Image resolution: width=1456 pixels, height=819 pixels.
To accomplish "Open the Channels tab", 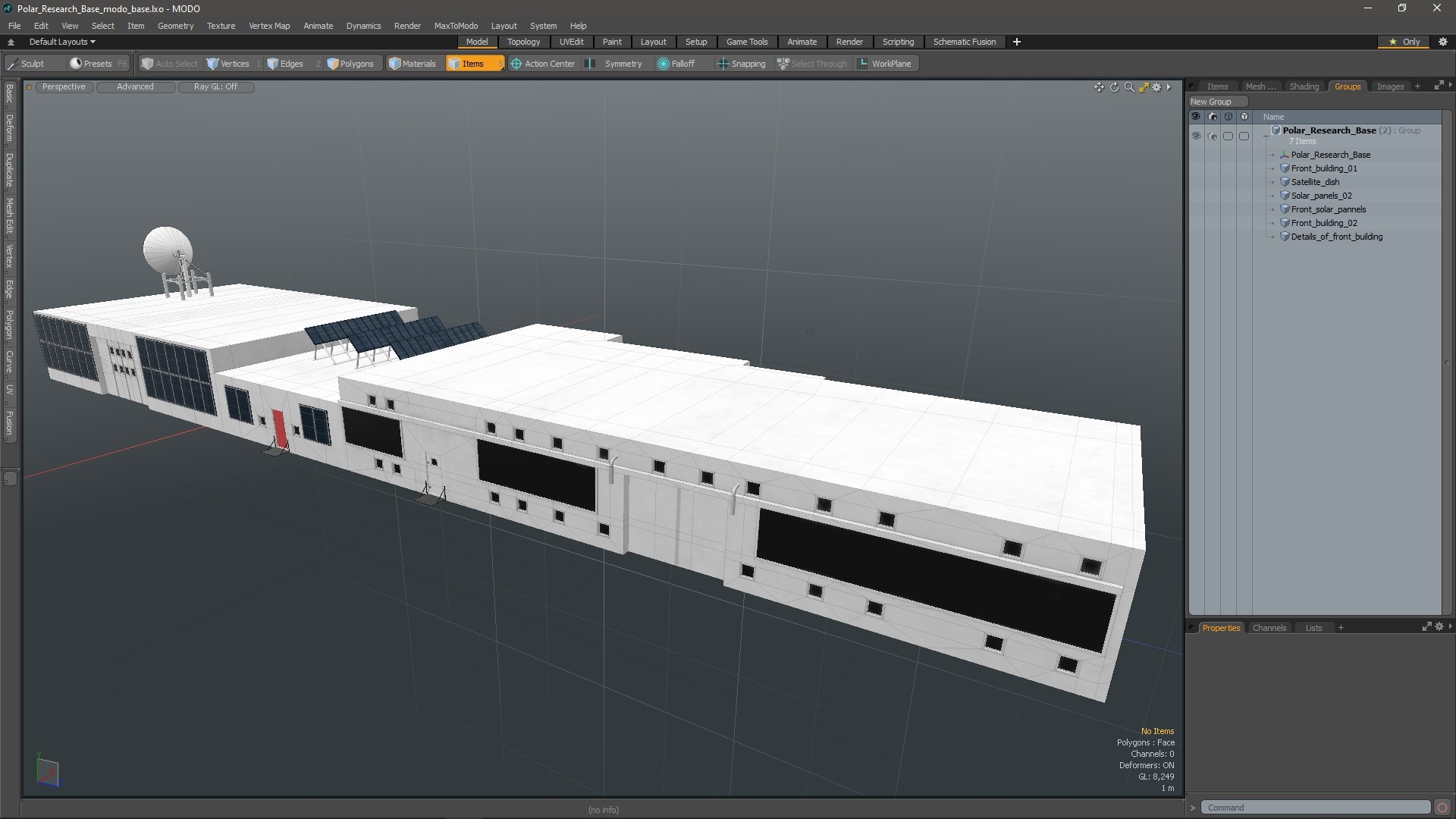I will click(1269, 628).
